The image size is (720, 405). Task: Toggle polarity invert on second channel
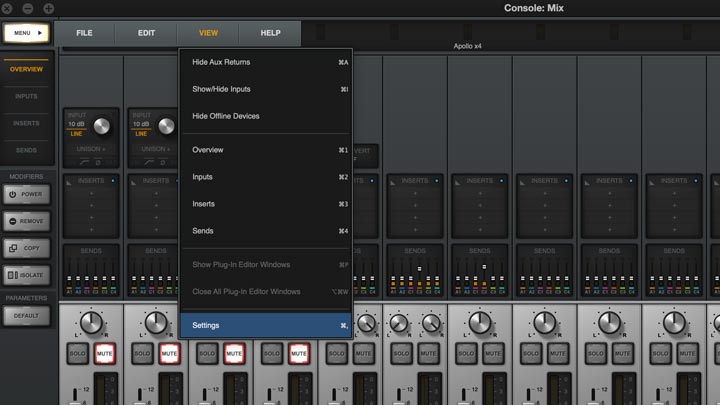tap(163, 163)
